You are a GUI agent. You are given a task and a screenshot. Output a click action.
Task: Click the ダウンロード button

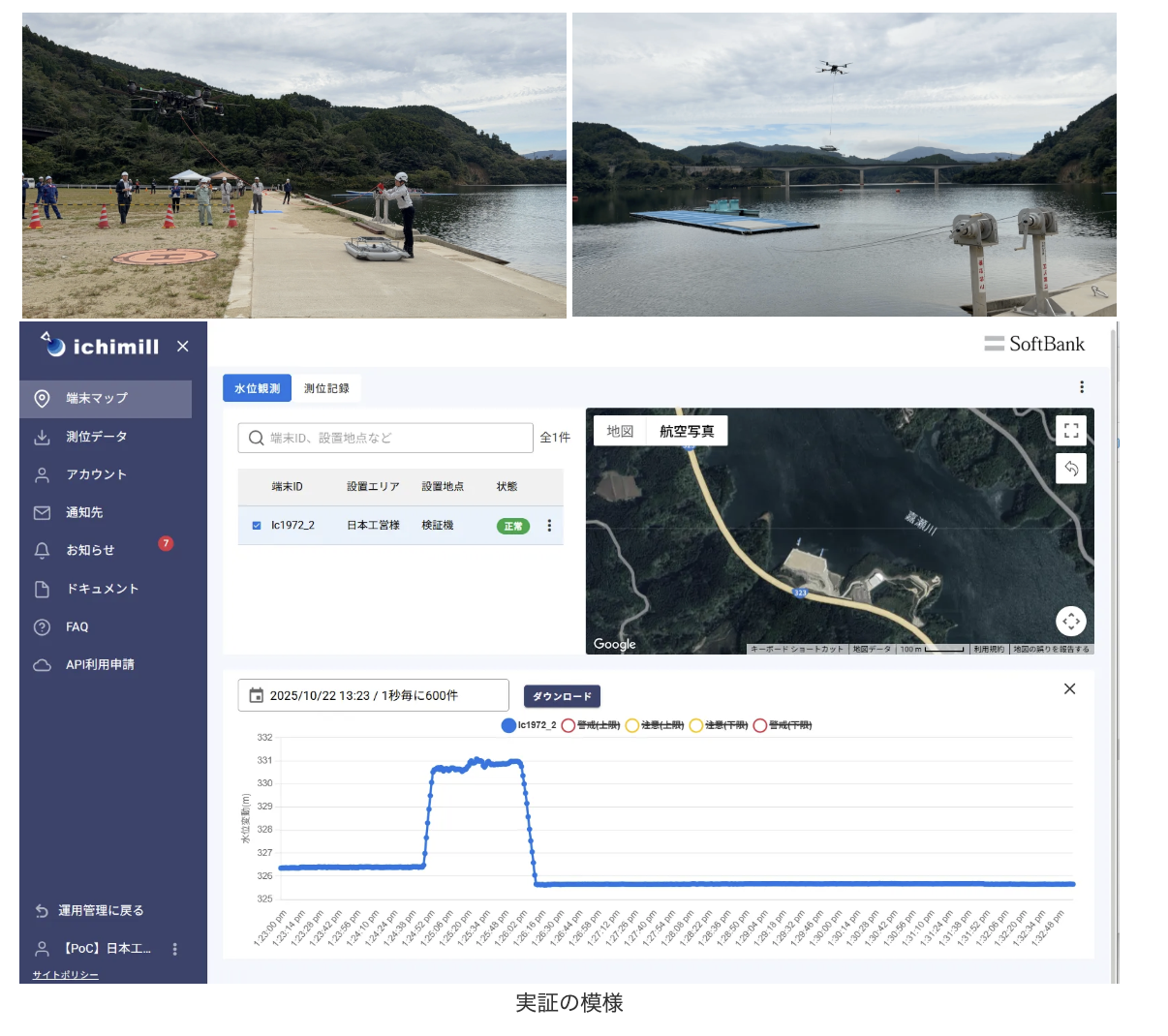pos(562,696)
